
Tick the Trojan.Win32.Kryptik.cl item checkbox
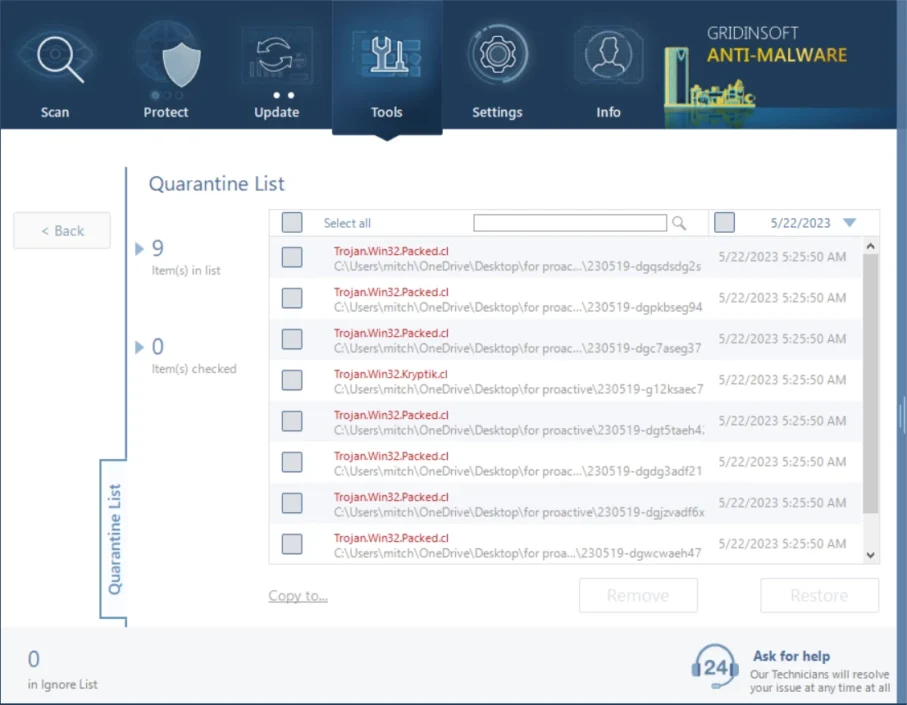(x=292, y=380)
